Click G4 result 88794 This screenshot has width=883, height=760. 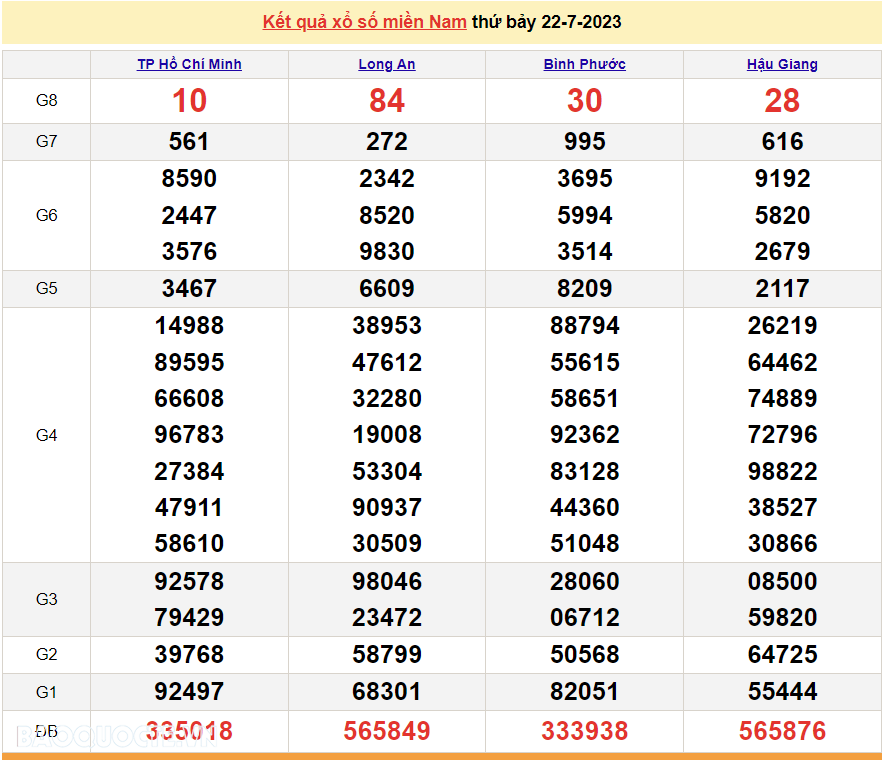pos(585,325)
